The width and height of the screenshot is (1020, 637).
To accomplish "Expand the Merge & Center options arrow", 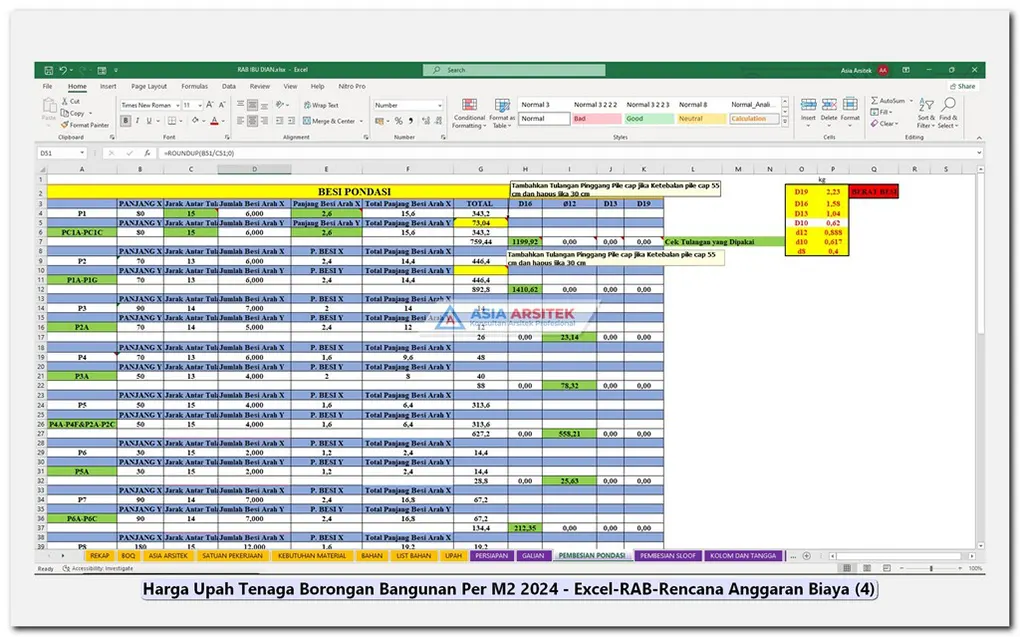I will tap(362, 121).
